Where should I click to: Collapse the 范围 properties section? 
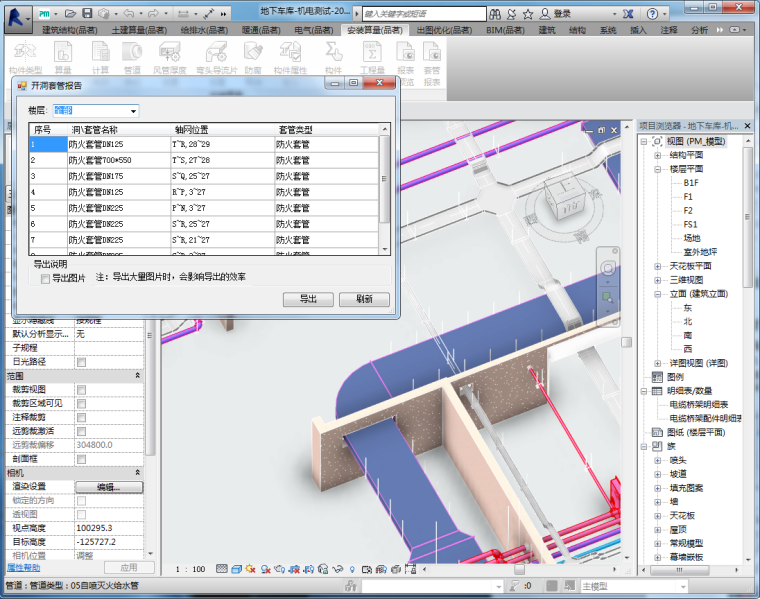coord(138,376)
